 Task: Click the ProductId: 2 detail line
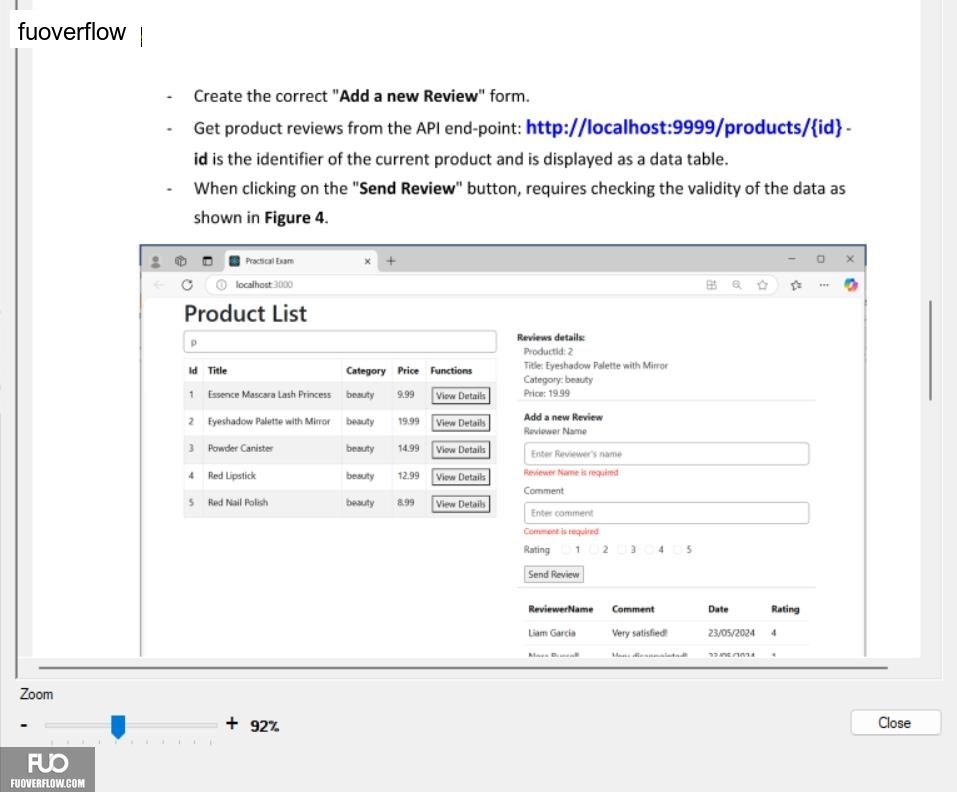[x=548, y=351]
